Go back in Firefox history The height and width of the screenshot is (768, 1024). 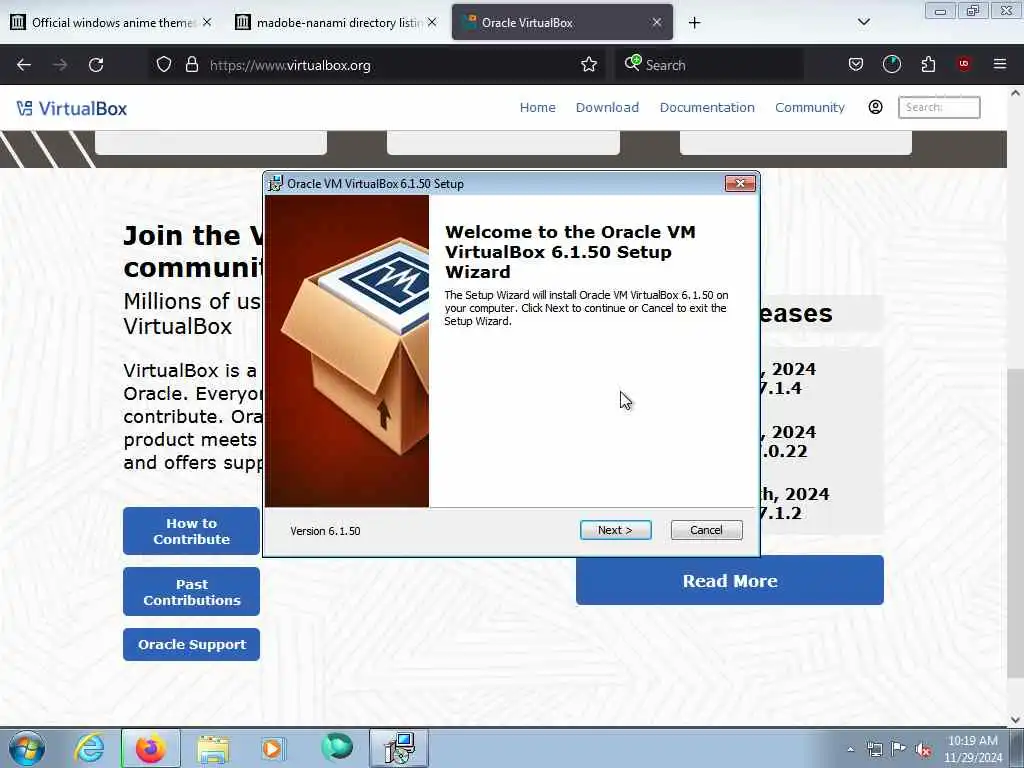(x=24, y=65)
